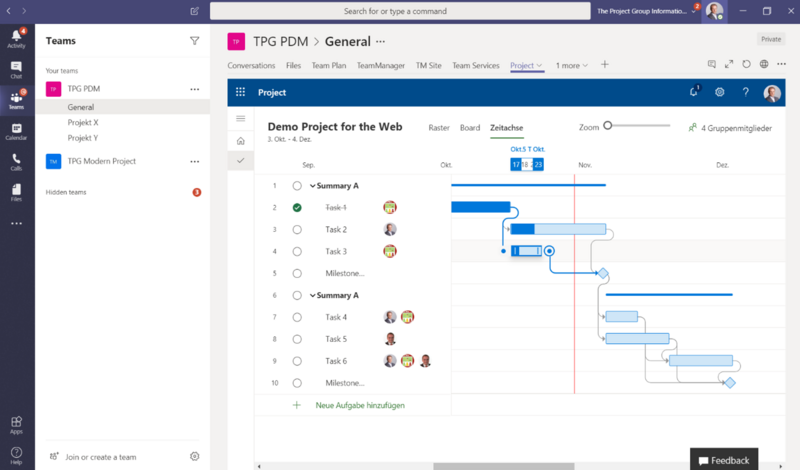Click Neue Aufgabe hinzufügen to add a task
Viewport: 800px width, 470px height.
[360, 405]
